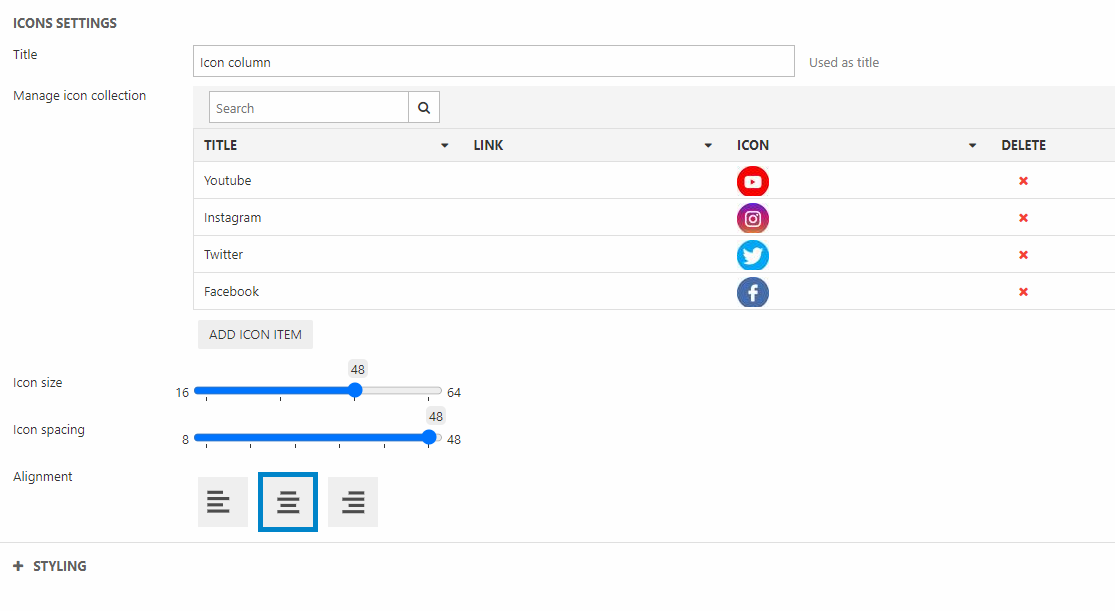Viewport: 1115px width, 611px height.
Task: Open the ICON column dropdown arrow
Action: click(972, 146)
